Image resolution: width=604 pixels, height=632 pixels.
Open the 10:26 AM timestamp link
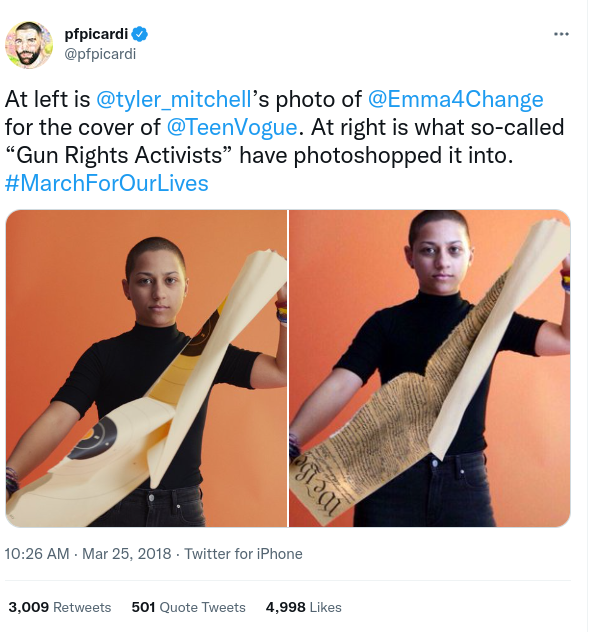tap(37, 554)
